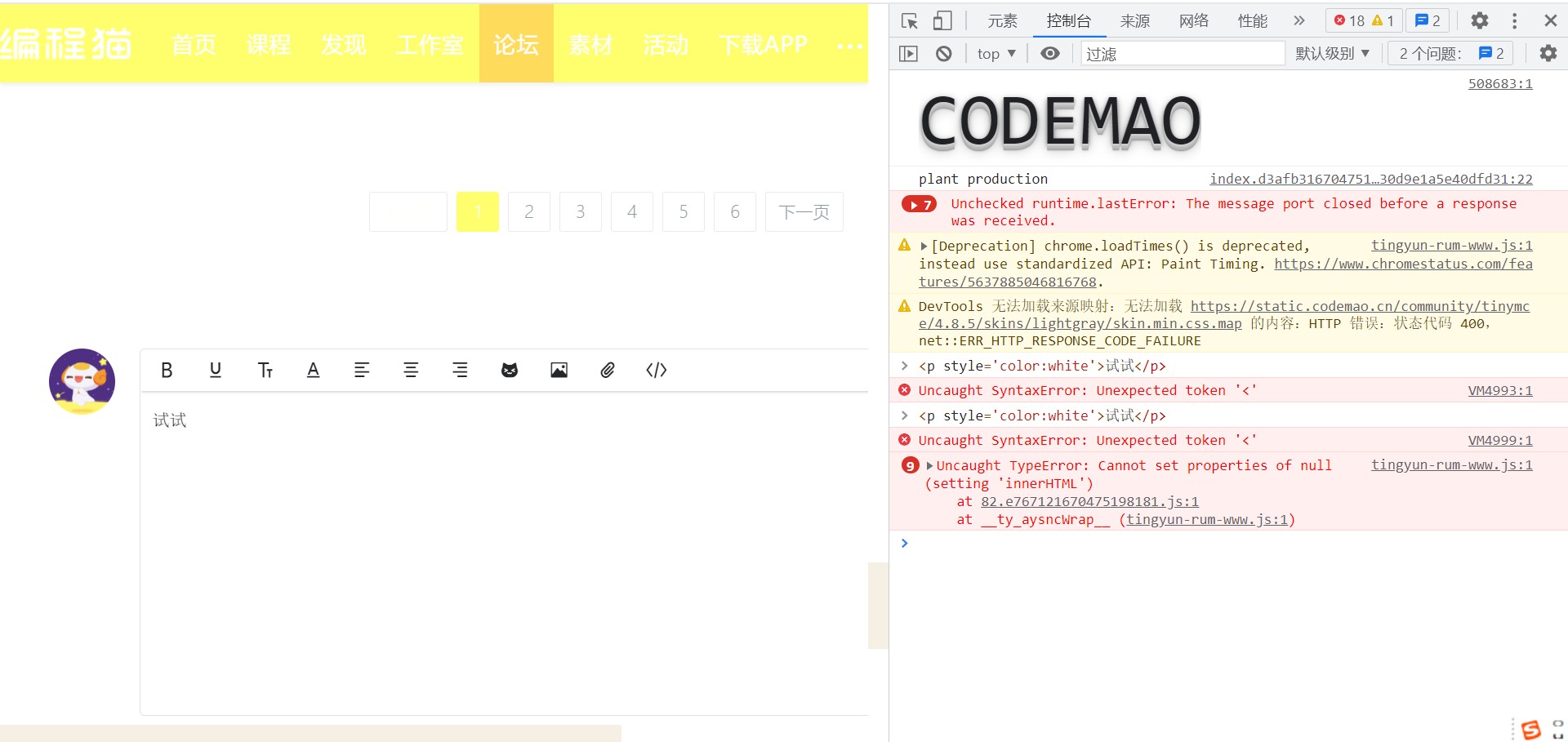Insert a code block
Screen dimensions: 1568x742
coord(657,371)
